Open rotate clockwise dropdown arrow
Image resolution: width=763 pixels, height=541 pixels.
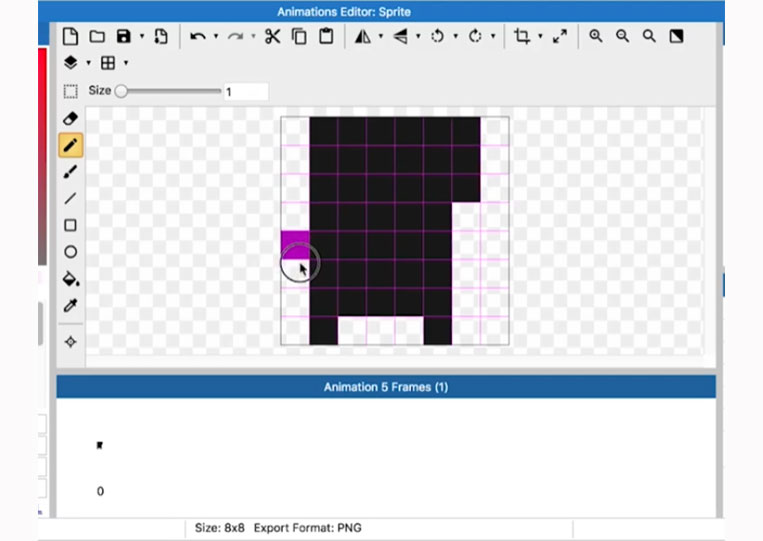point(493,36)
